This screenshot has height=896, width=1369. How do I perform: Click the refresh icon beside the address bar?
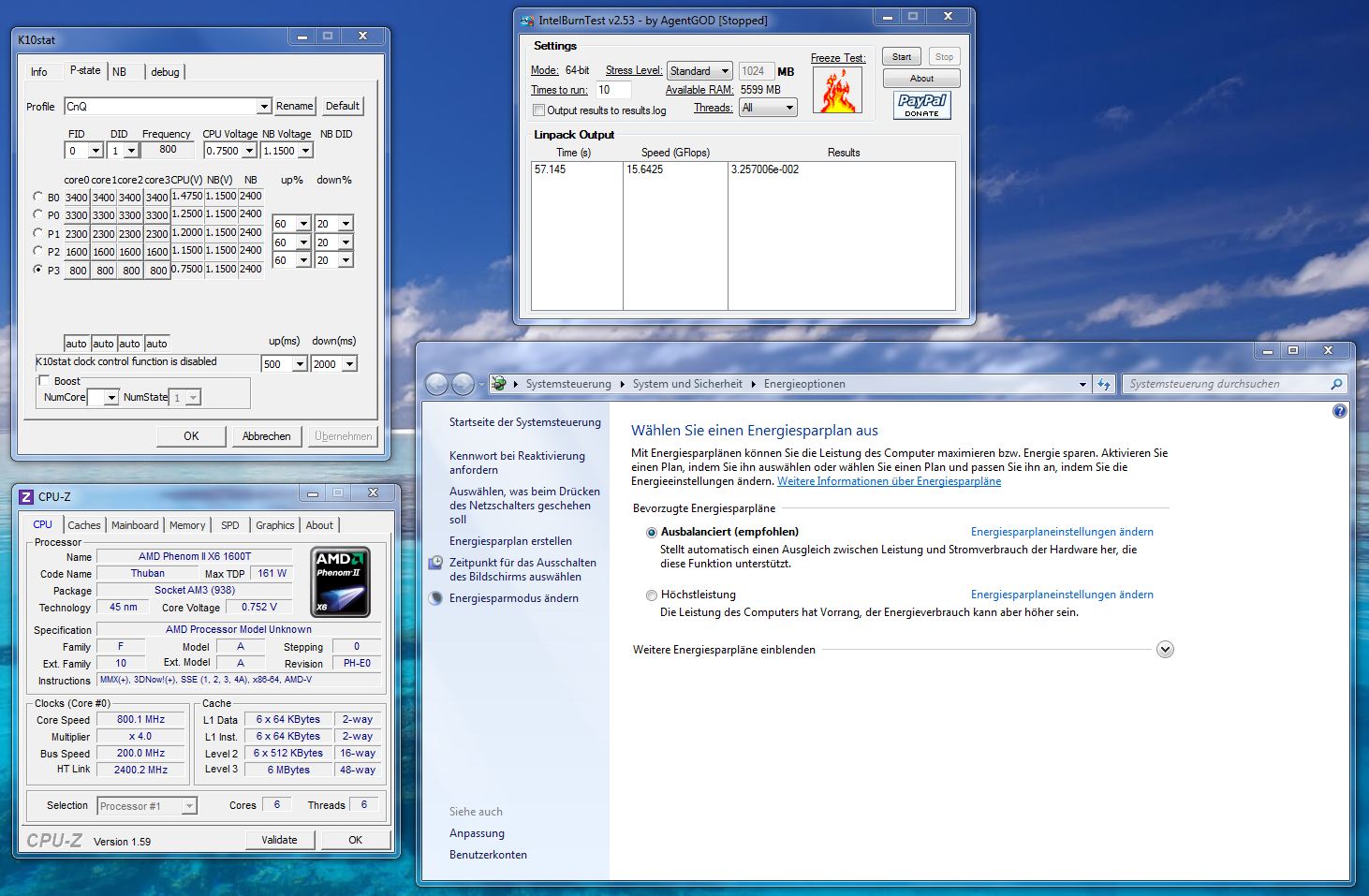1104,384
